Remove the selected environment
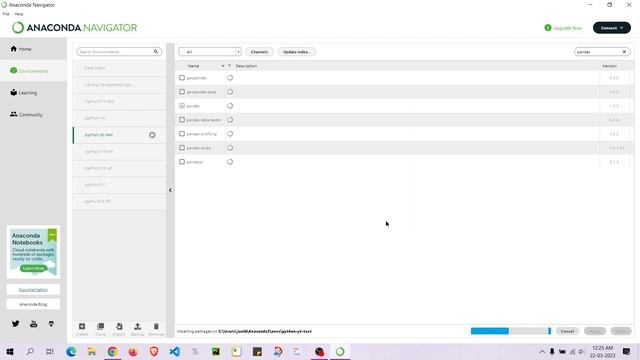This screenshot has height=360, width=640. click(x=156, y=329)
